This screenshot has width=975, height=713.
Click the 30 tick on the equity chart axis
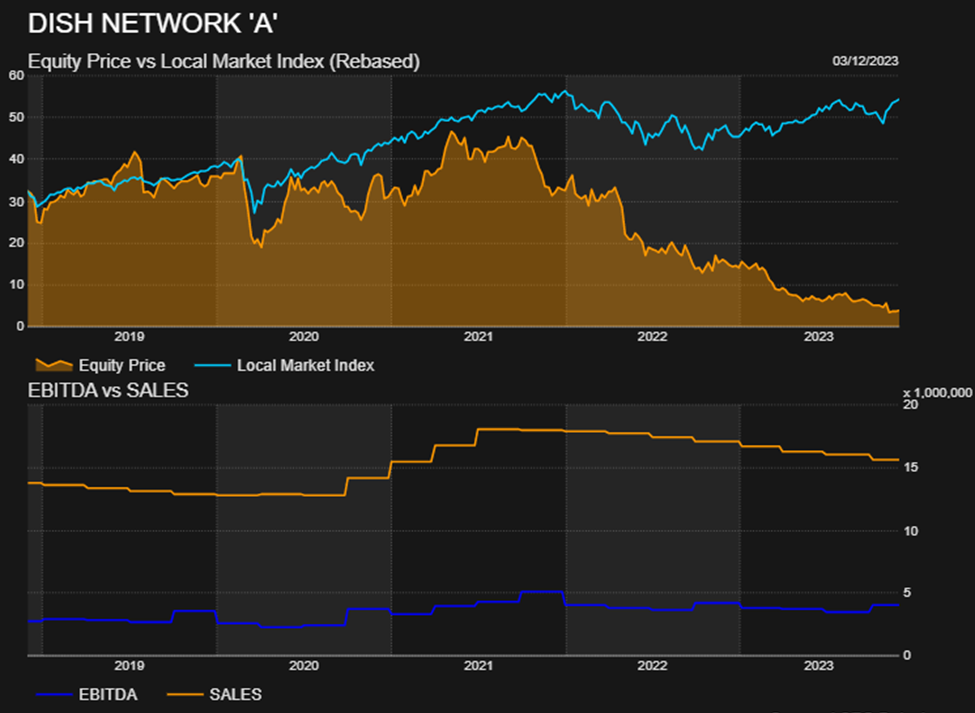17,201
